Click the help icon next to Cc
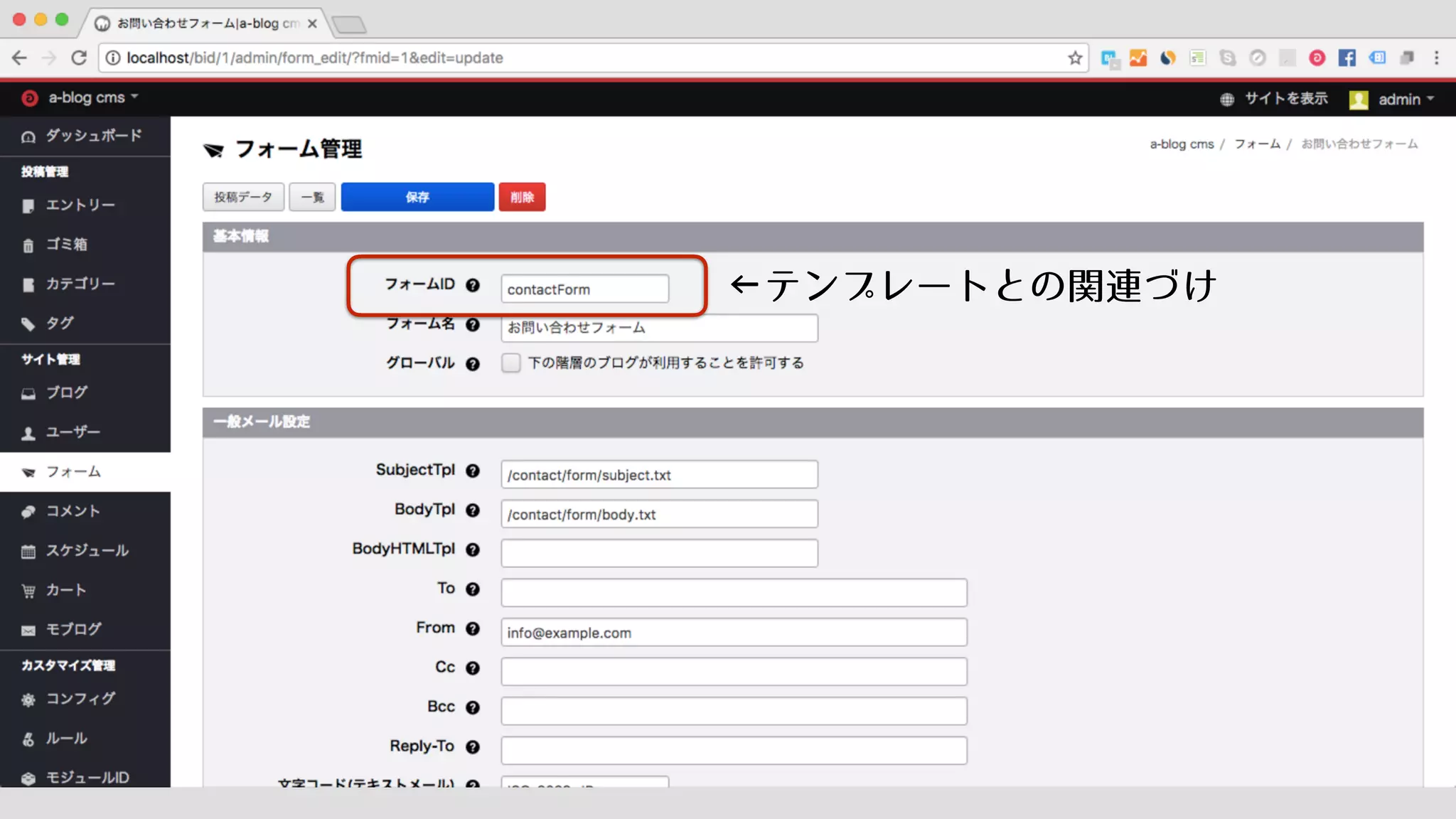This screenshot has width=1456, height=819. point(473,668)
